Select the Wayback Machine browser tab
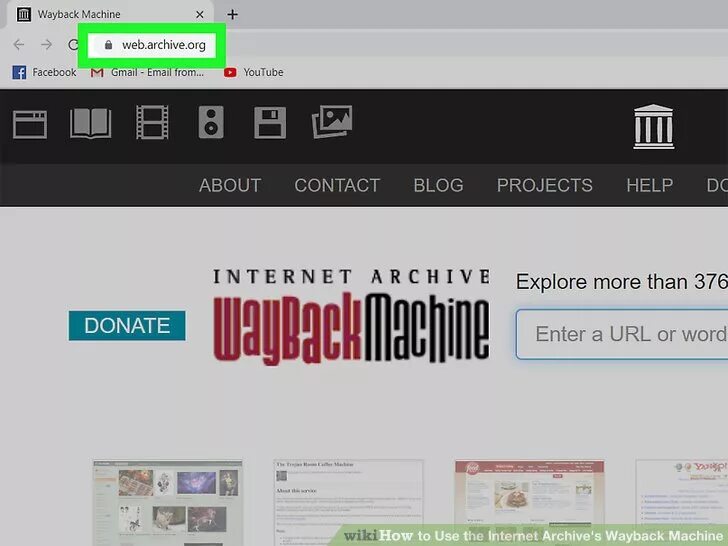Screen dimensions: 728x546 click(x=110, y=14)
